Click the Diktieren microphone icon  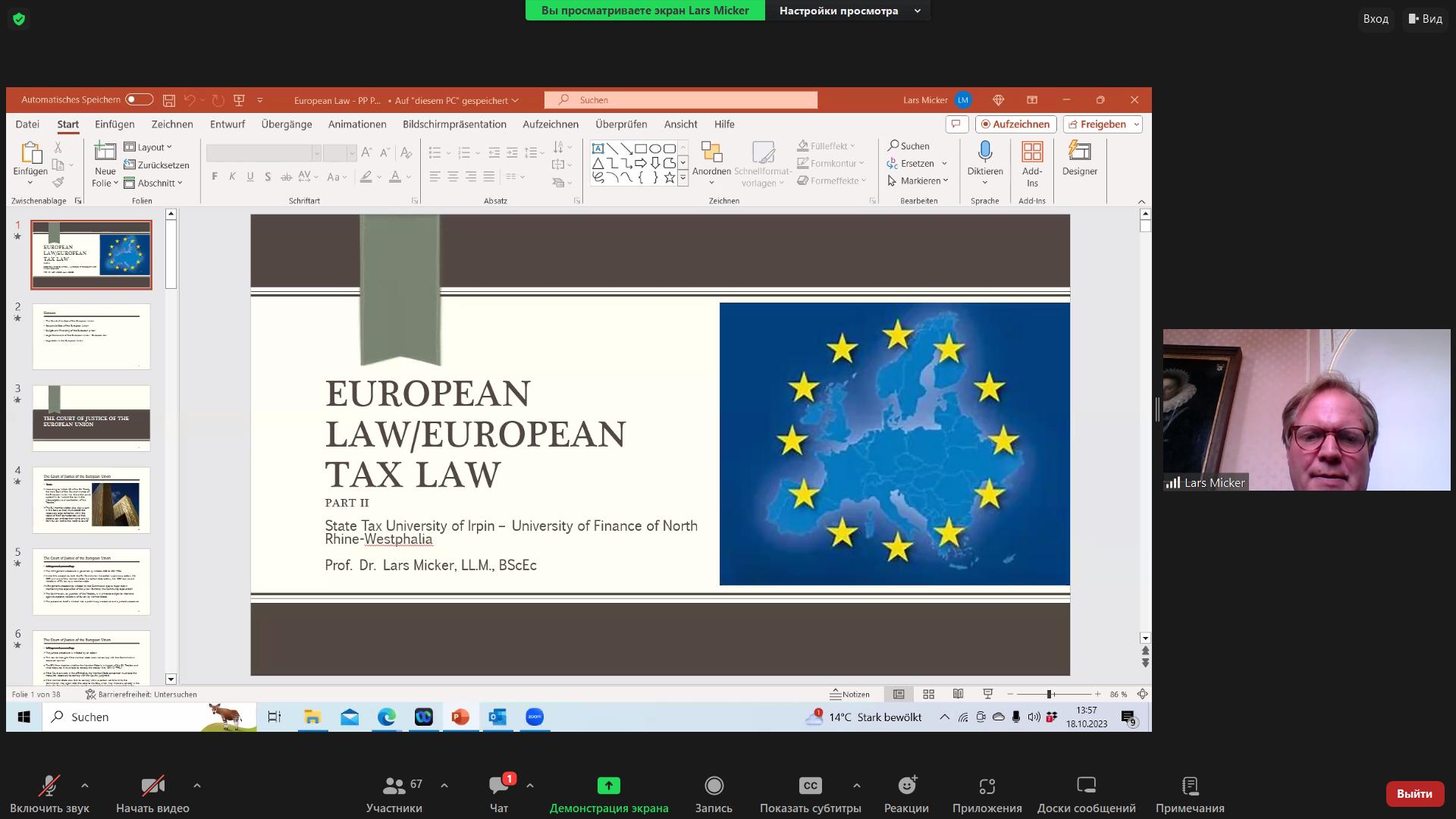[985, 152]
